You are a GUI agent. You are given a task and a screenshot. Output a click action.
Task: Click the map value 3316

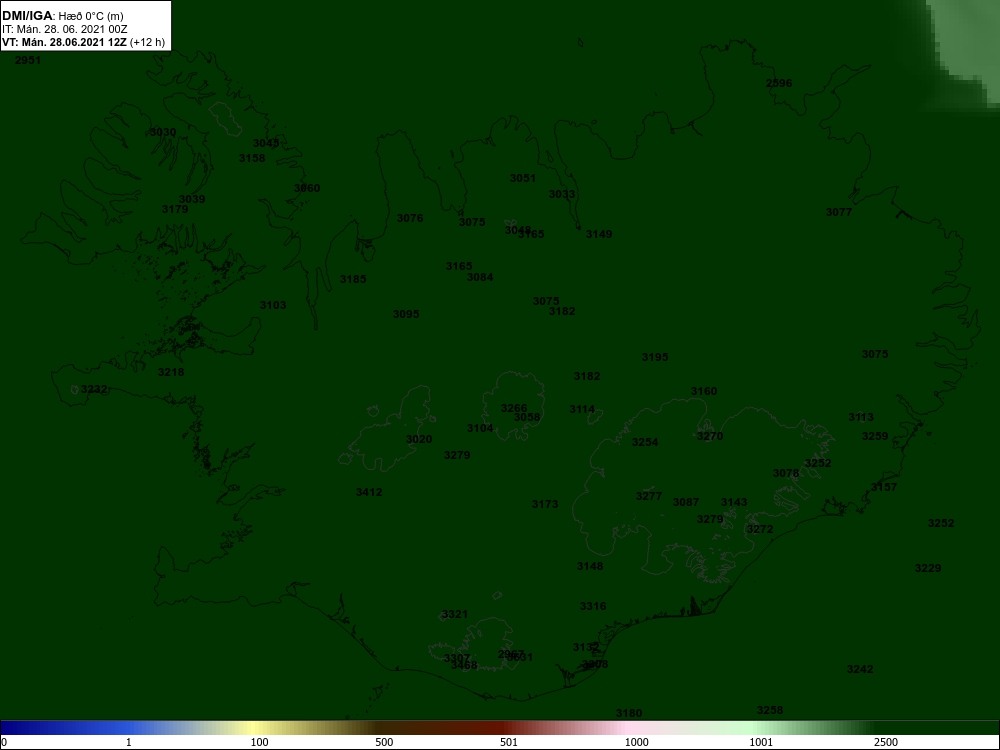coord(593,607)
